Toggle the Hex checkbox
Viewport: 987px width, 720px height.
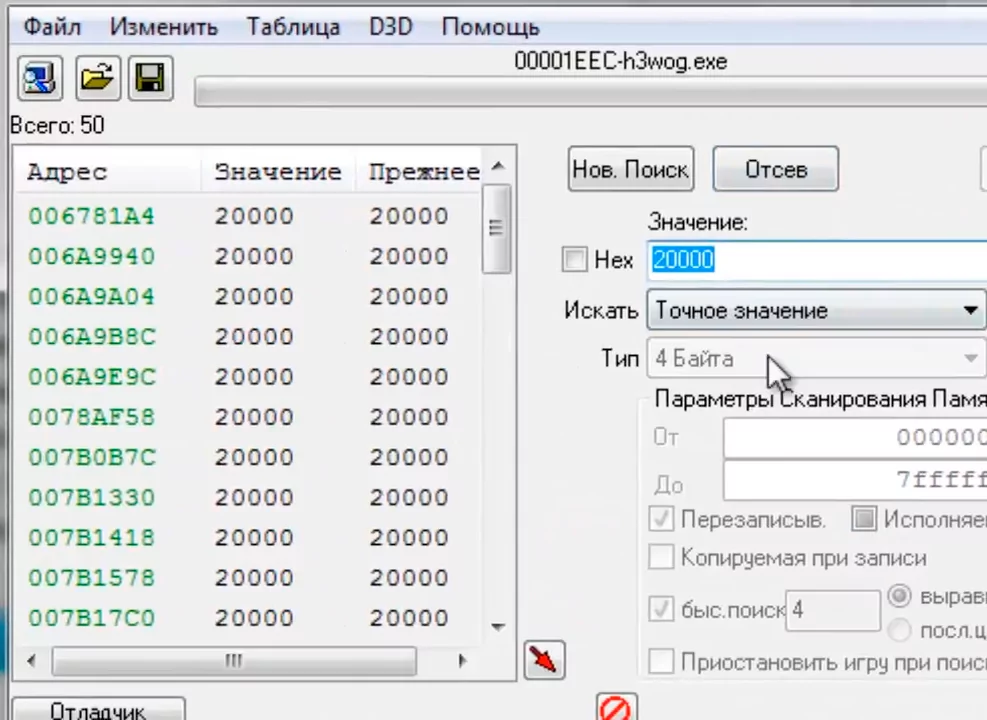[x=574, y=259]
